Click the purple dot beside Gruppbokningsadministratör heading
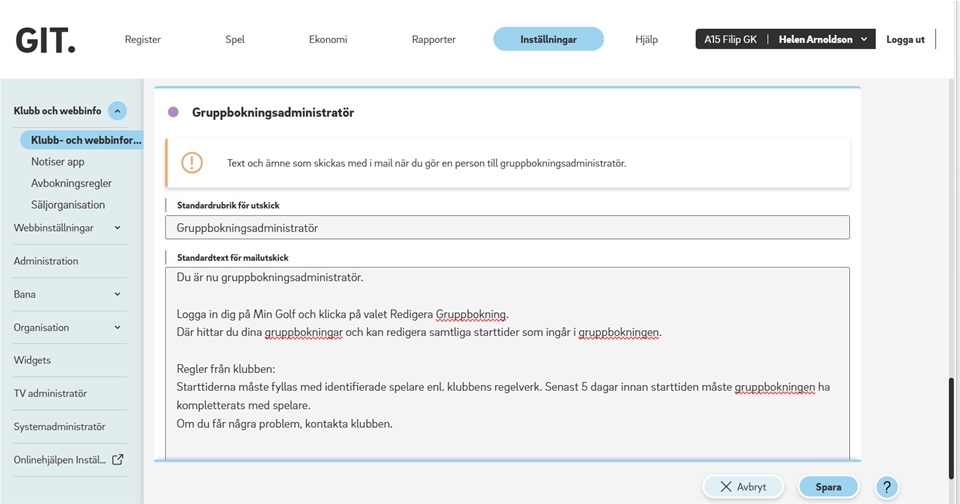This screenshot has height=504, width=960. 173,113
